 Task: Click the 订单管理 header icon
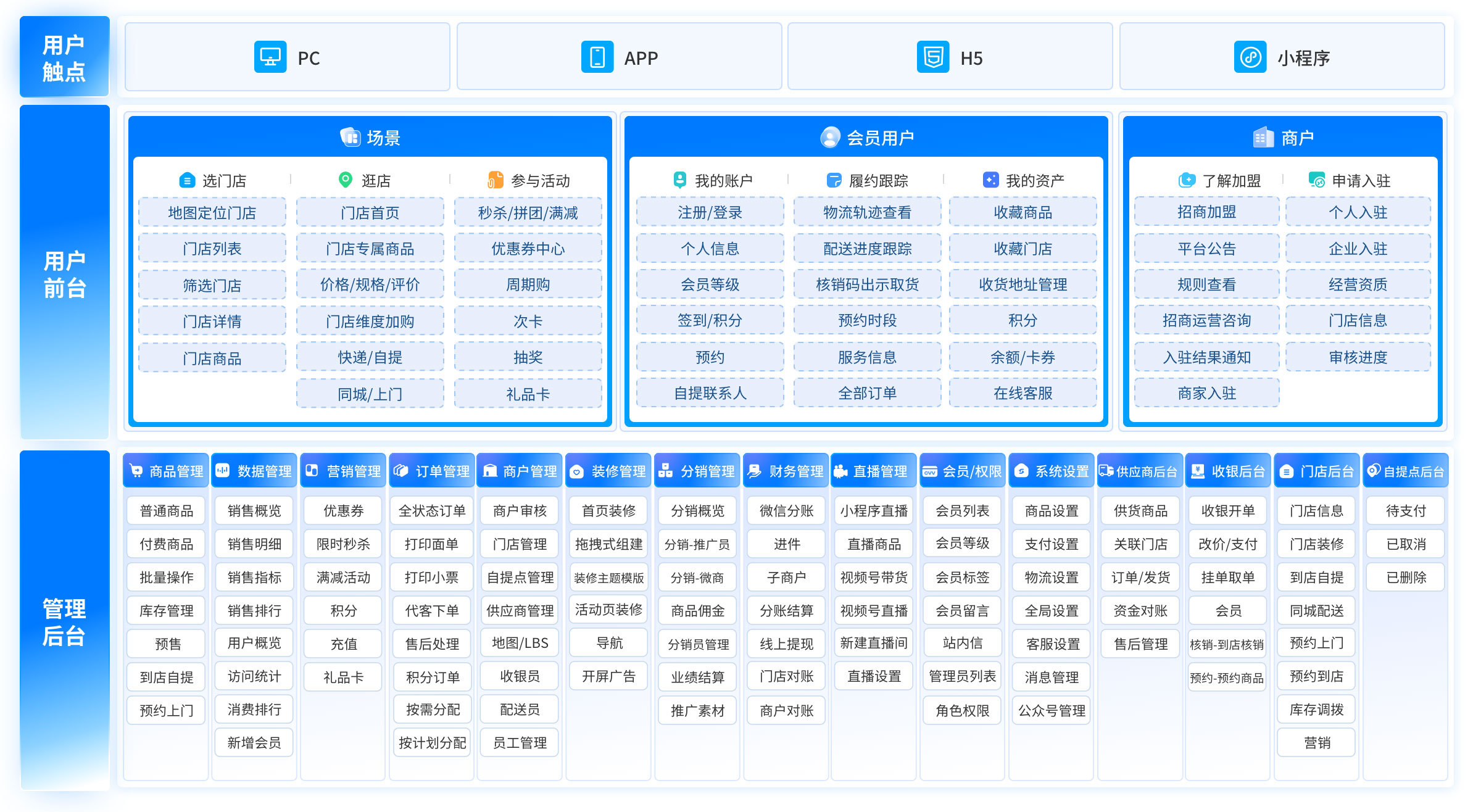point(401,471)
